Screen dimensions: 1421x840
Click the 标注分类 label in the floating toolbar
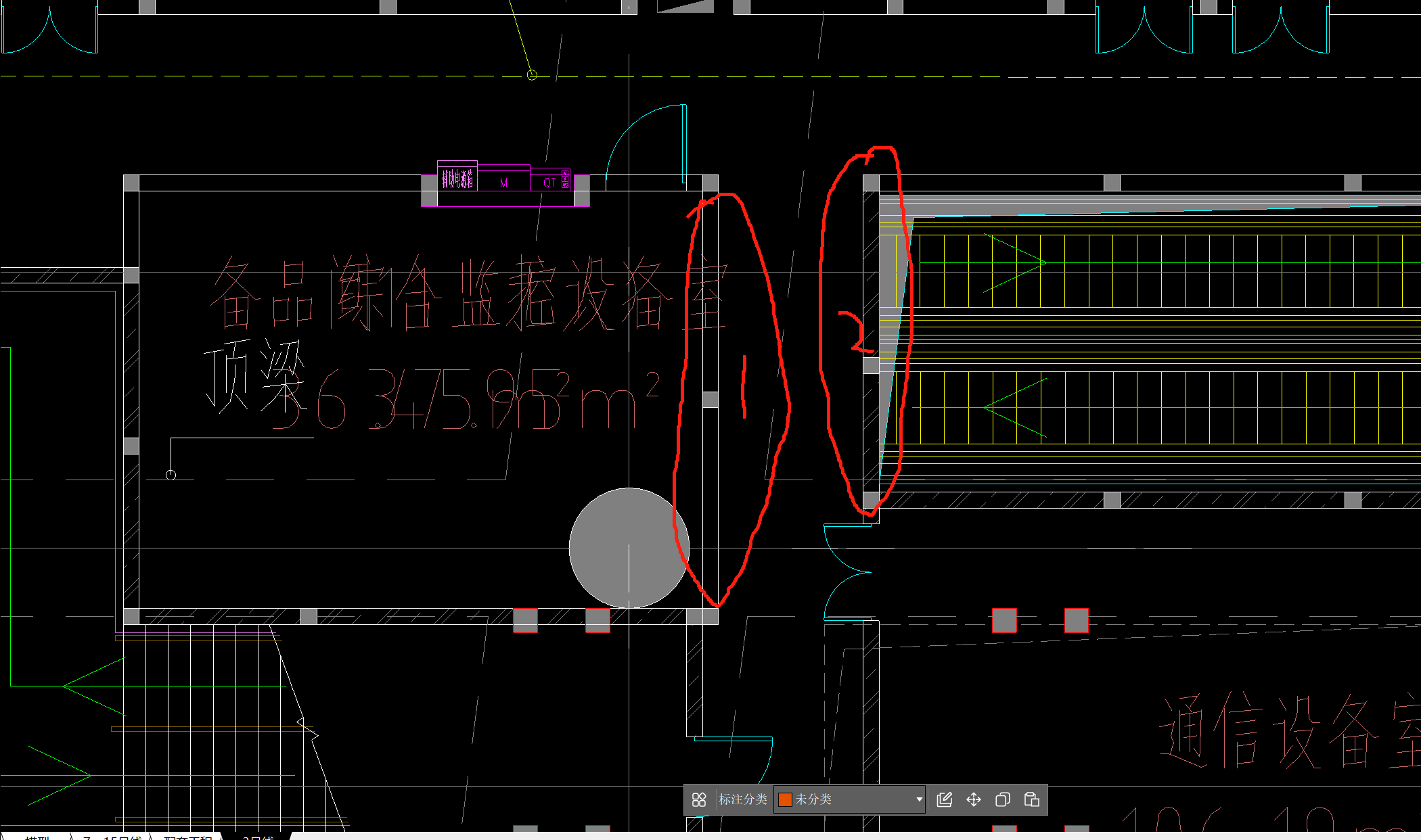742,799
